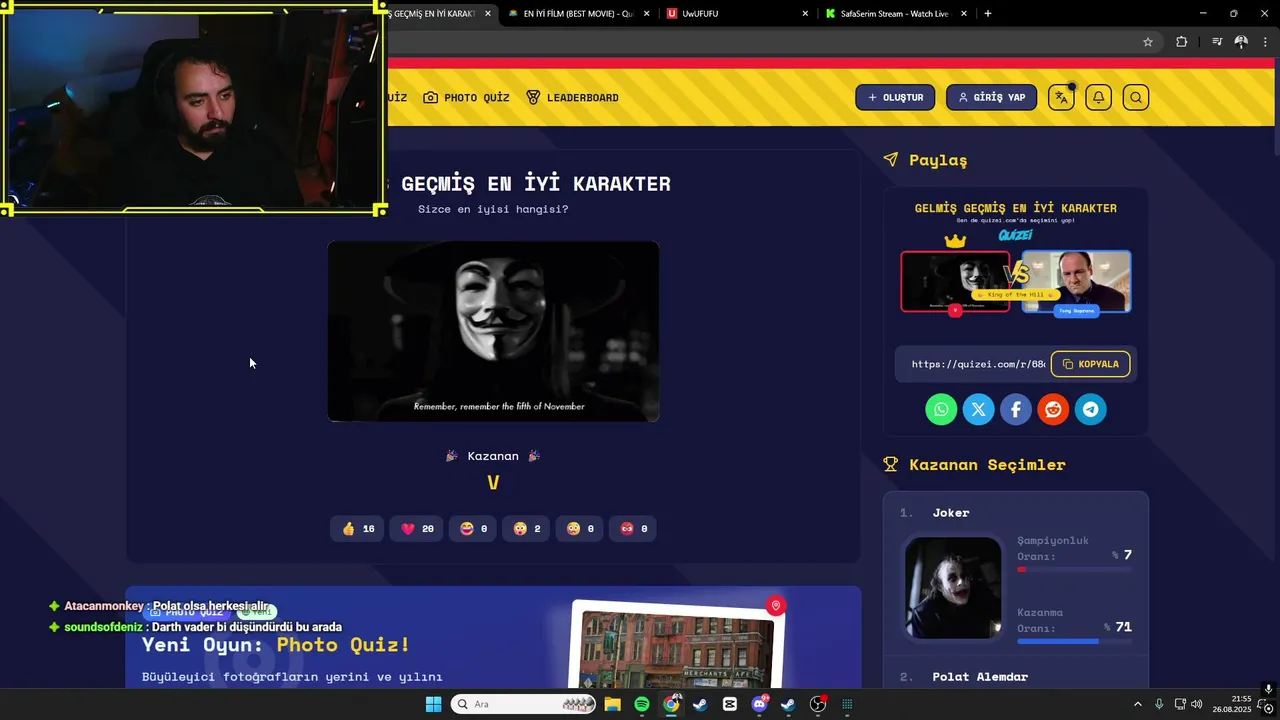1280x720 pixels.
Task: Open the notifications bell
Action: pyautogui.click(x=1098, y=97)
